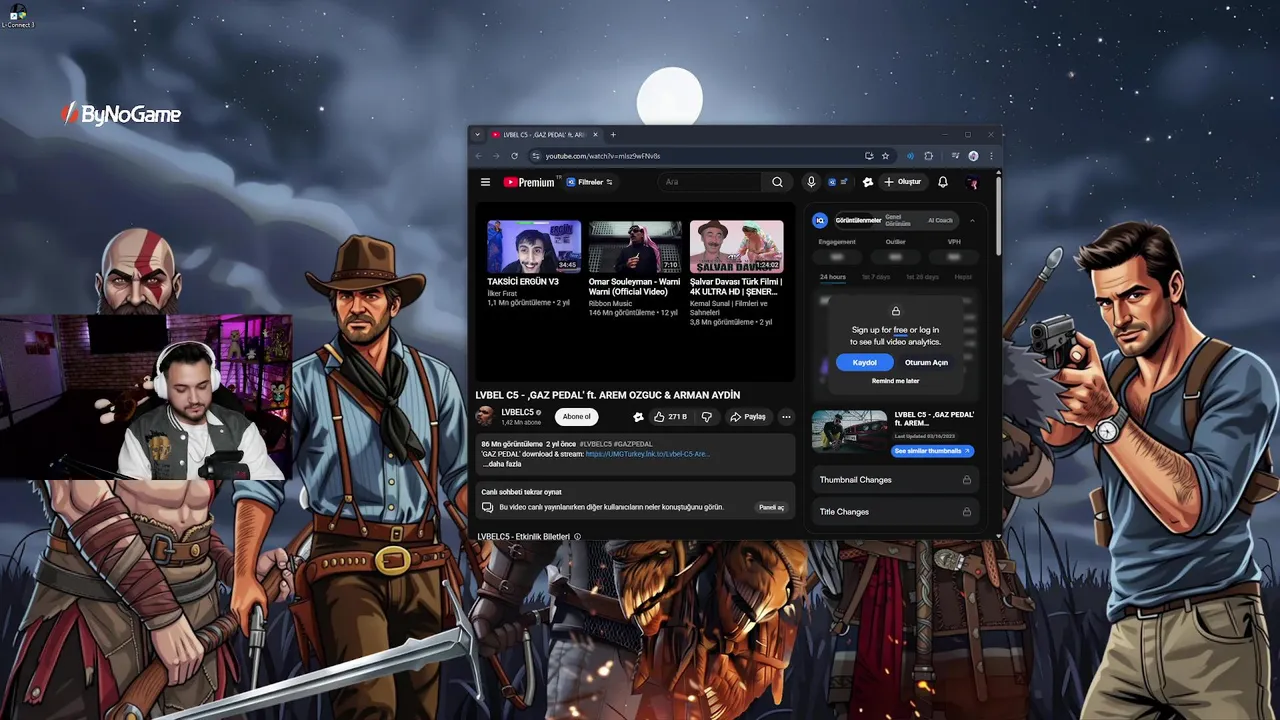The height and width of the screenshot is (720, 1280).
Task: Open the LVBELC5 channel name
Action: click(x=517, y=412)
